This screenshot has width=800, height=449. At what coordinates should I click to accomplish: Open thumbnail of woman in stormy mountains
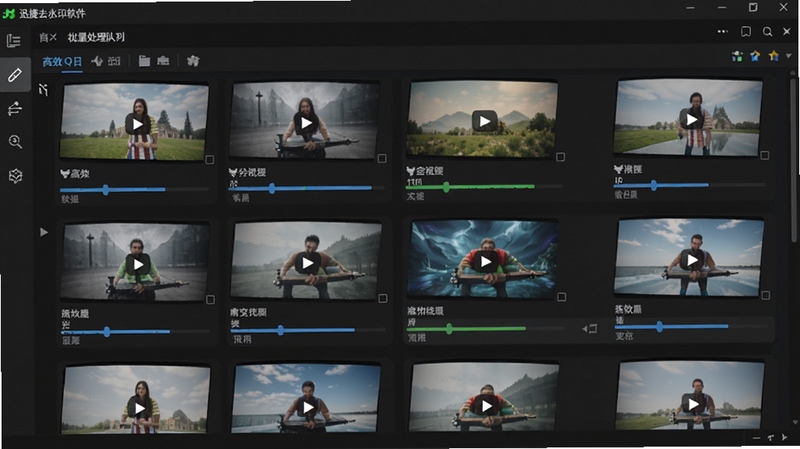point(305,120)
